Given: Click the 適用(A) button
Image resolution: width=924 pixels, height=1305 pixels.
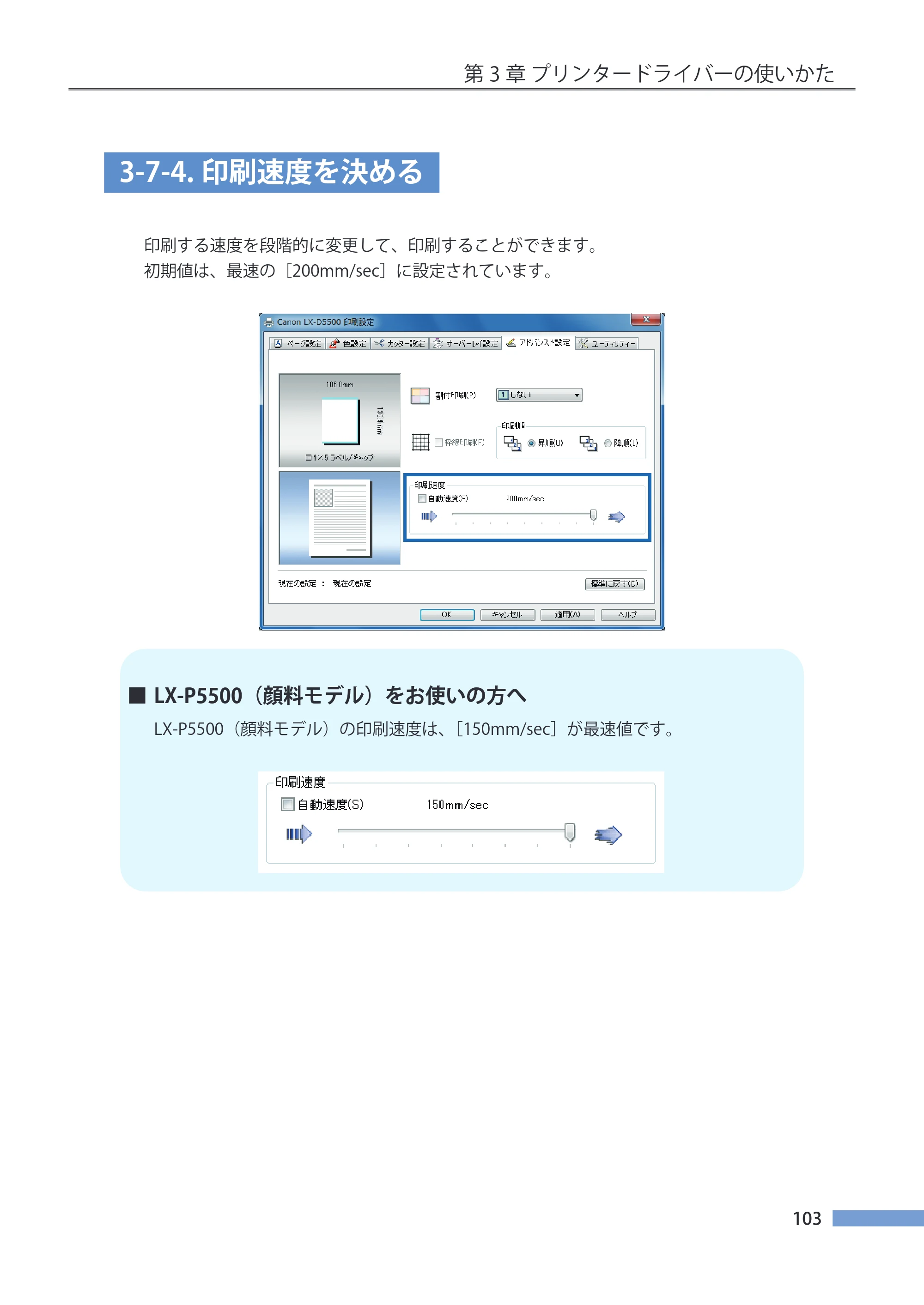Looking at the screenshot, I should coord(567,614).
